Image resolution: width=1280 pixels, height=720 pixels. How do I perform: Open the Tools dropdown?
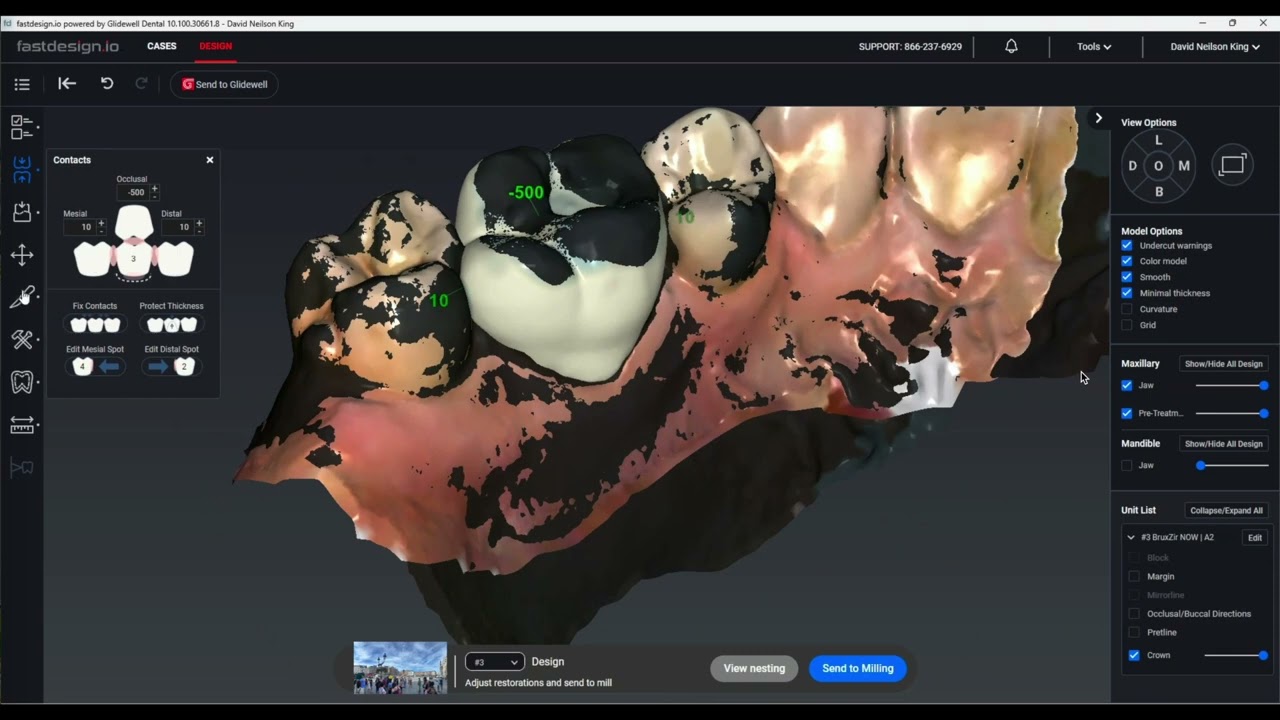1094,46
